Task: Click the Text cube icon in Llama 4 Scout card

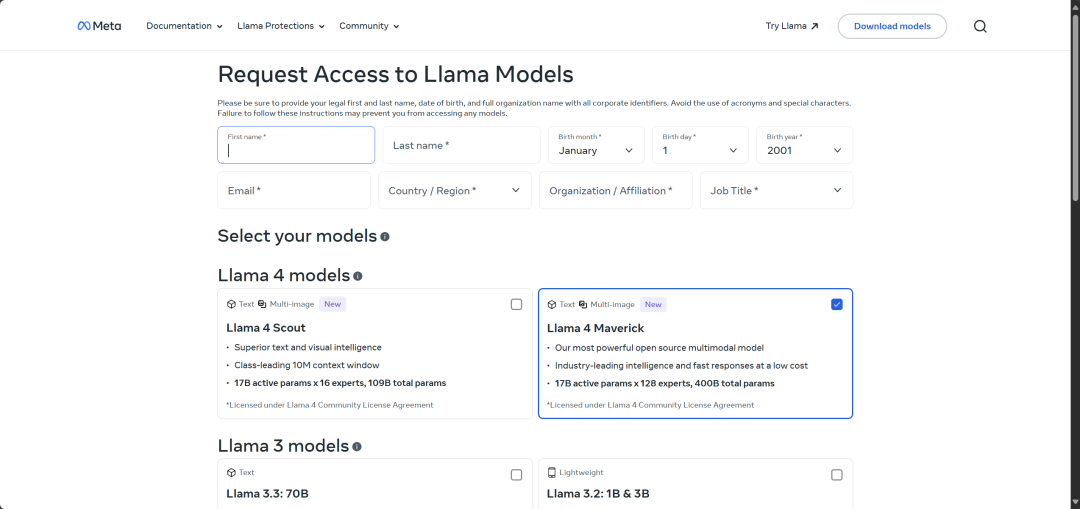Action: 231,304
